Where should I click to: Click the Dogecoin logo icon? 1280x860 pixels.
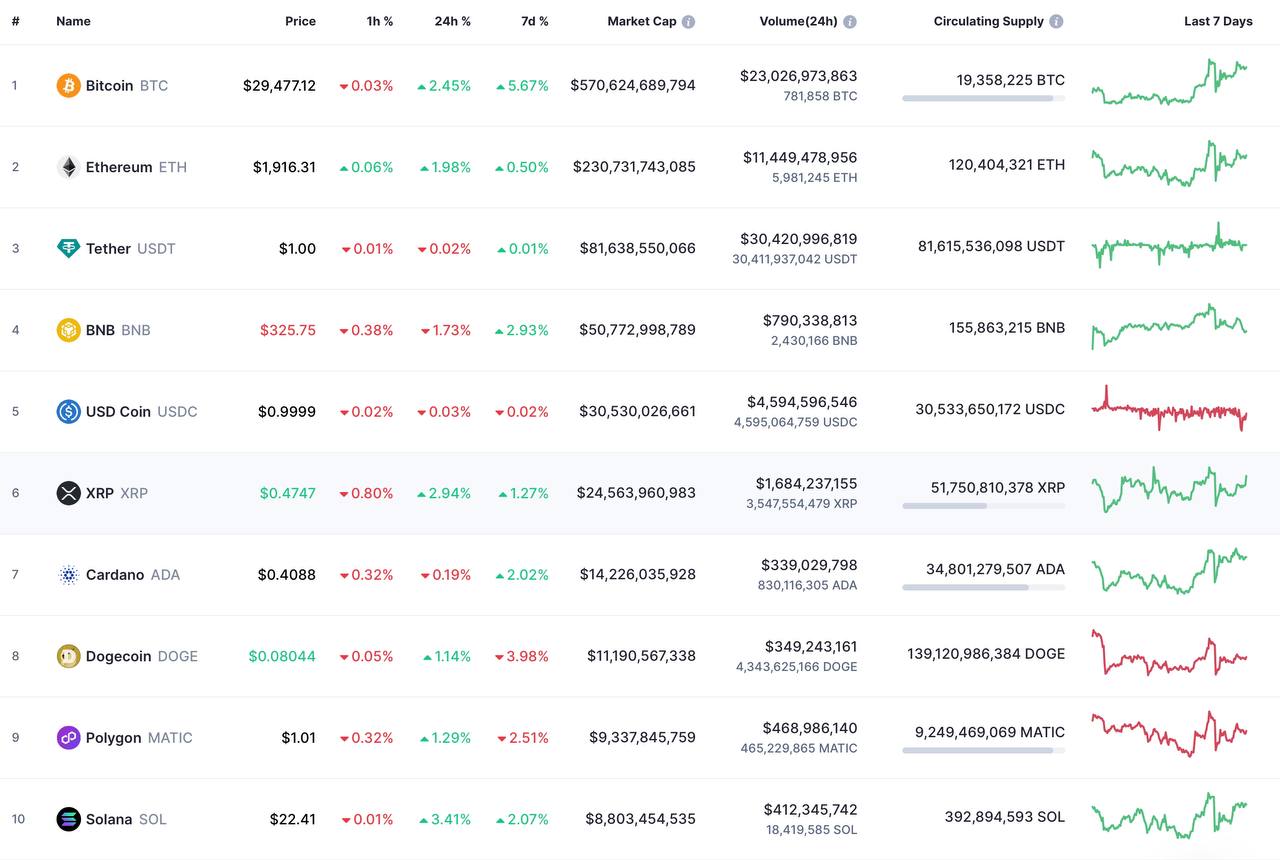pyautogui.click(x=68, y=656)
